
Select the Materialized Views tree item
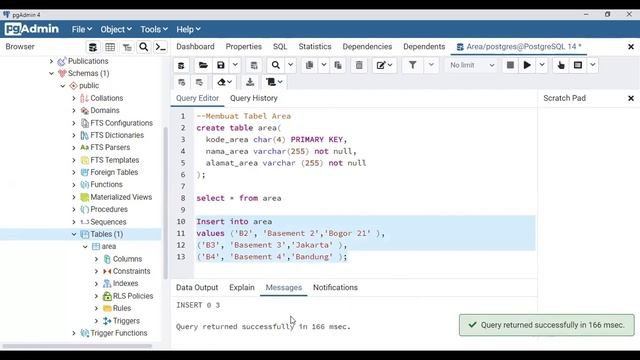point(121,197)
